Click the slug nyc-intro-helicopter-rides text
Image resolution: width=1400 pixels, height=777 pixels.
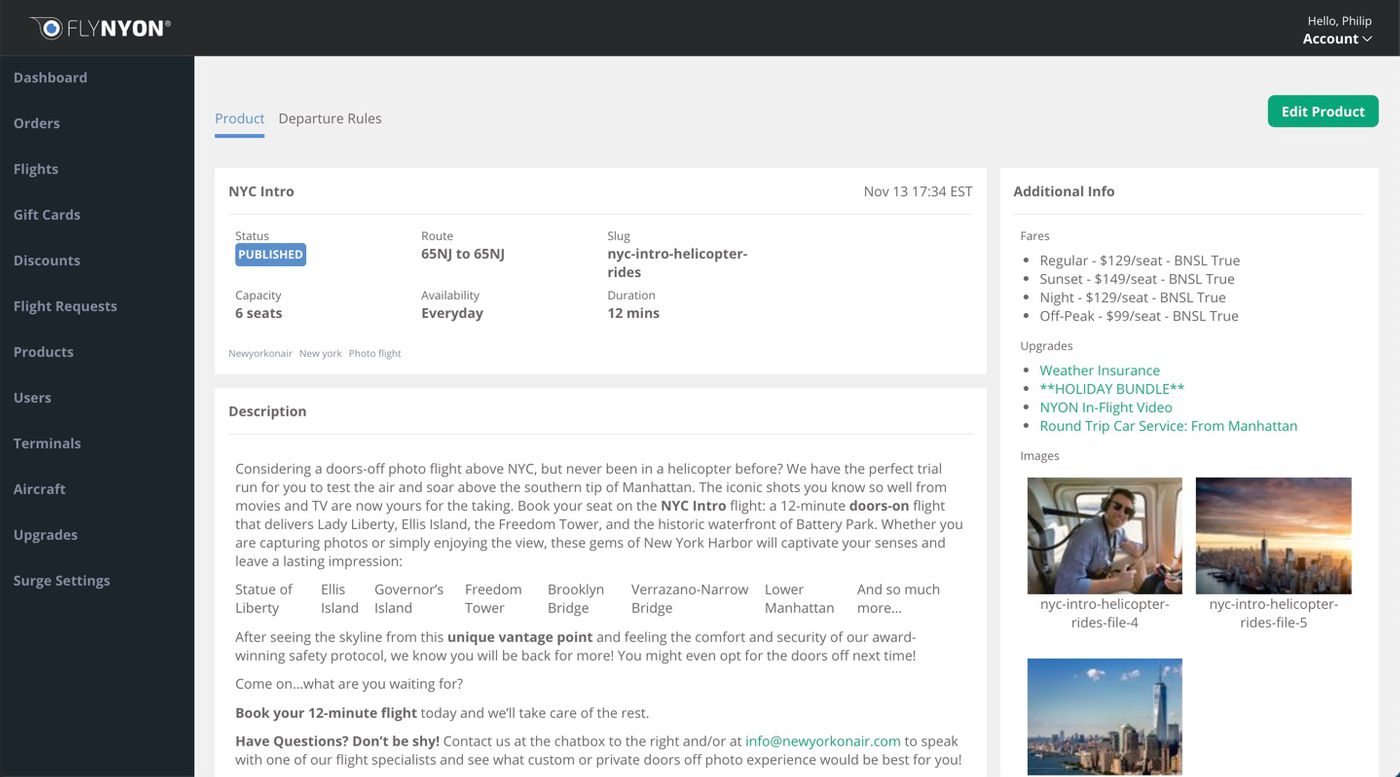click(677, 263)
